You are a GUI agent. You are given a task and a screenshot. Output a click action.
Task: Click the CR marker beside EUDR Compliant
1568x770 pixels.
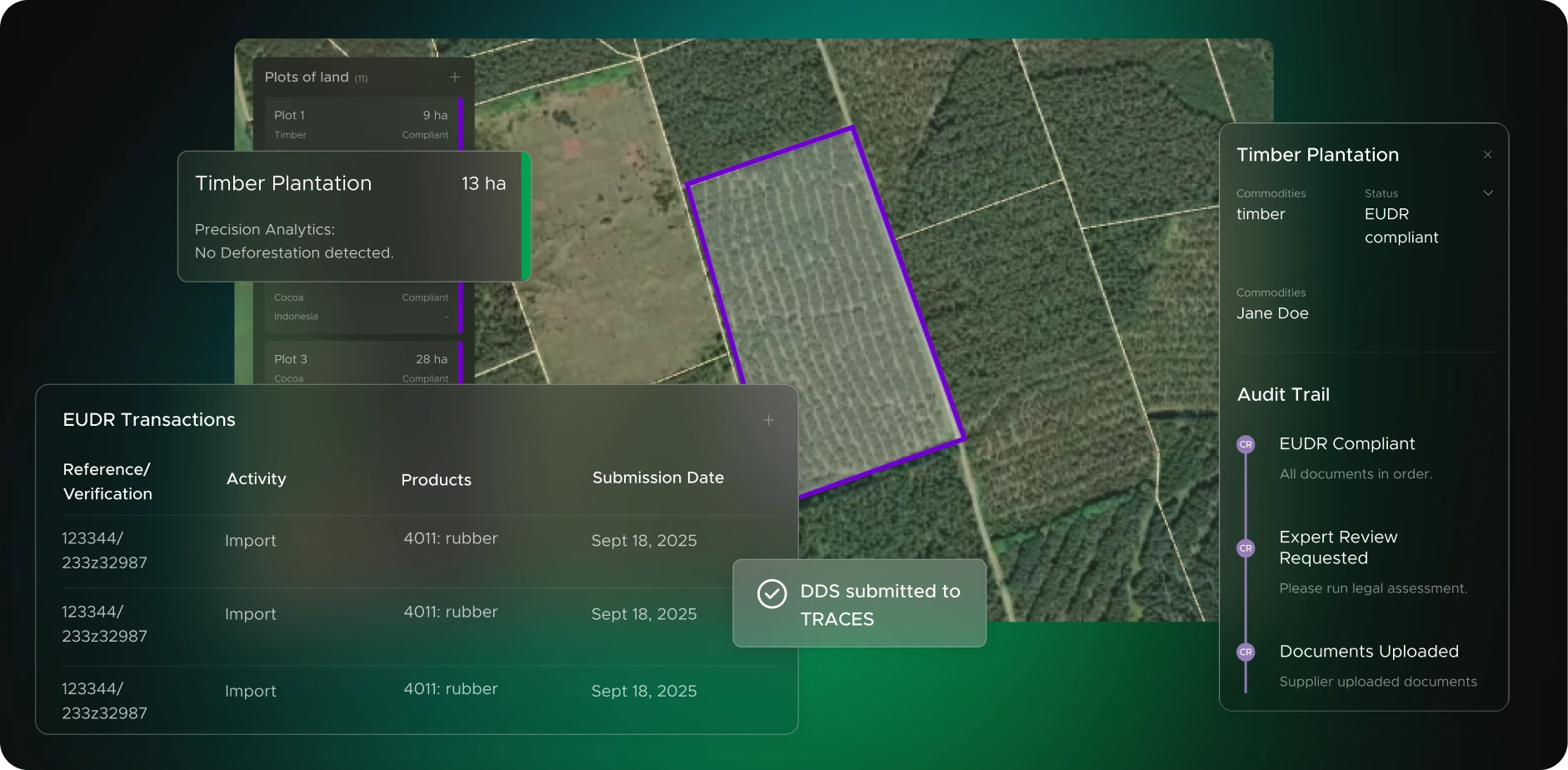[1246, 444]
